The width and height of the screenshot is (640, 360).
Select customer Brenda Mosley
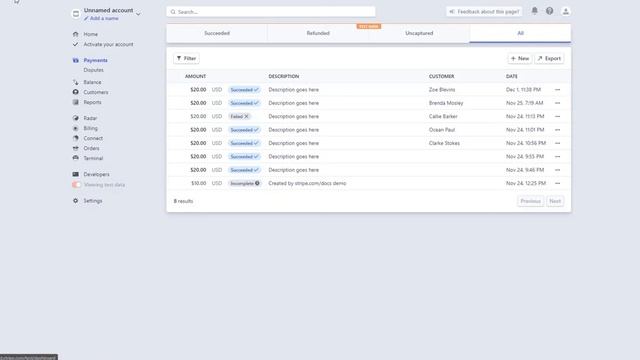pyautogui.click(x=446, y=103)
